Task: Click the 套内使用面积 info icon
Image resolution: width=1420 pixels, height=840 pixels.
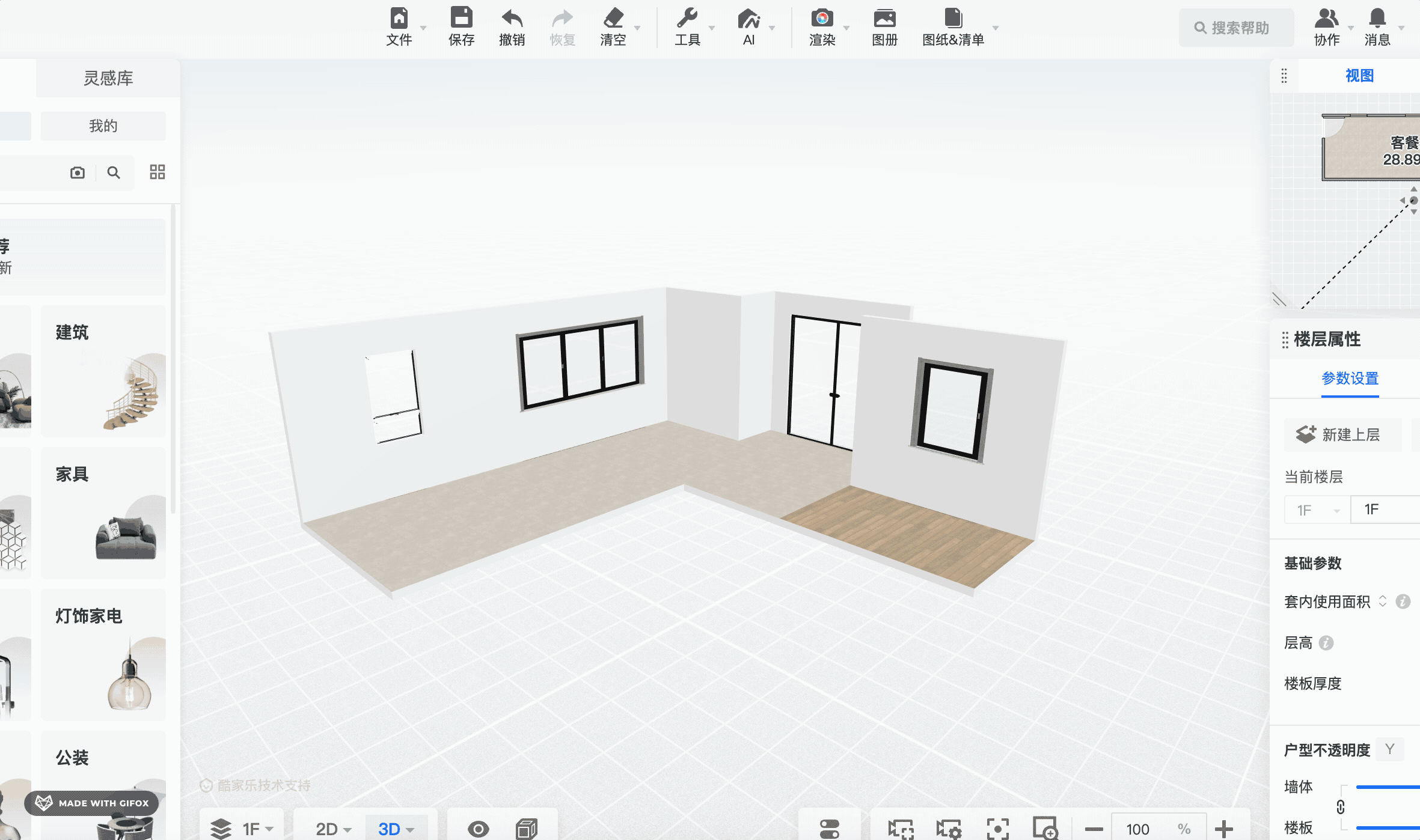Action: pyautogui.click(x=1403, y=601)
